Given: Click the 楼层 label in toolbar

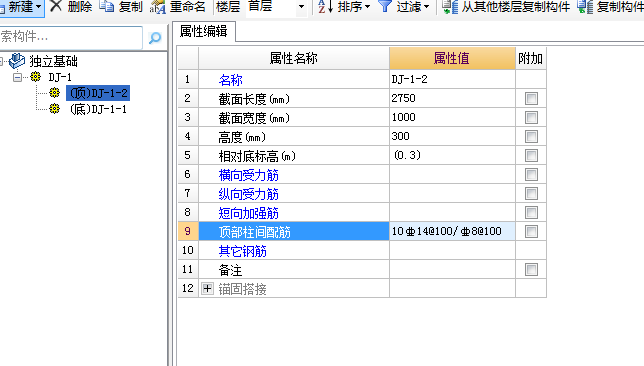Looking at the screenshot, I should (228, 7).
